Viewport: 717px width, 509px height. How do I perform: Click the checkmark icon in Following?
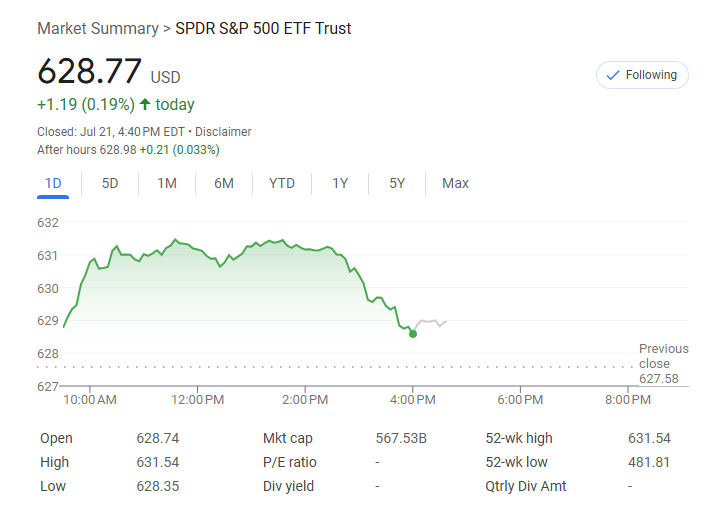611,75
